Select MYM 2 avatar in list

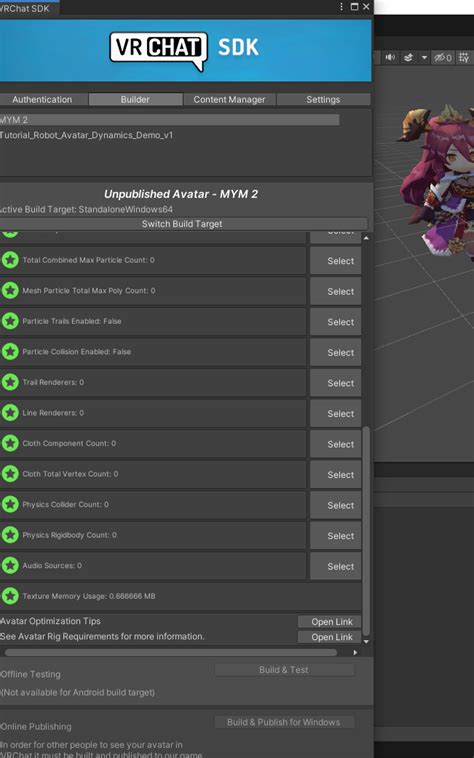click(169, 119)
